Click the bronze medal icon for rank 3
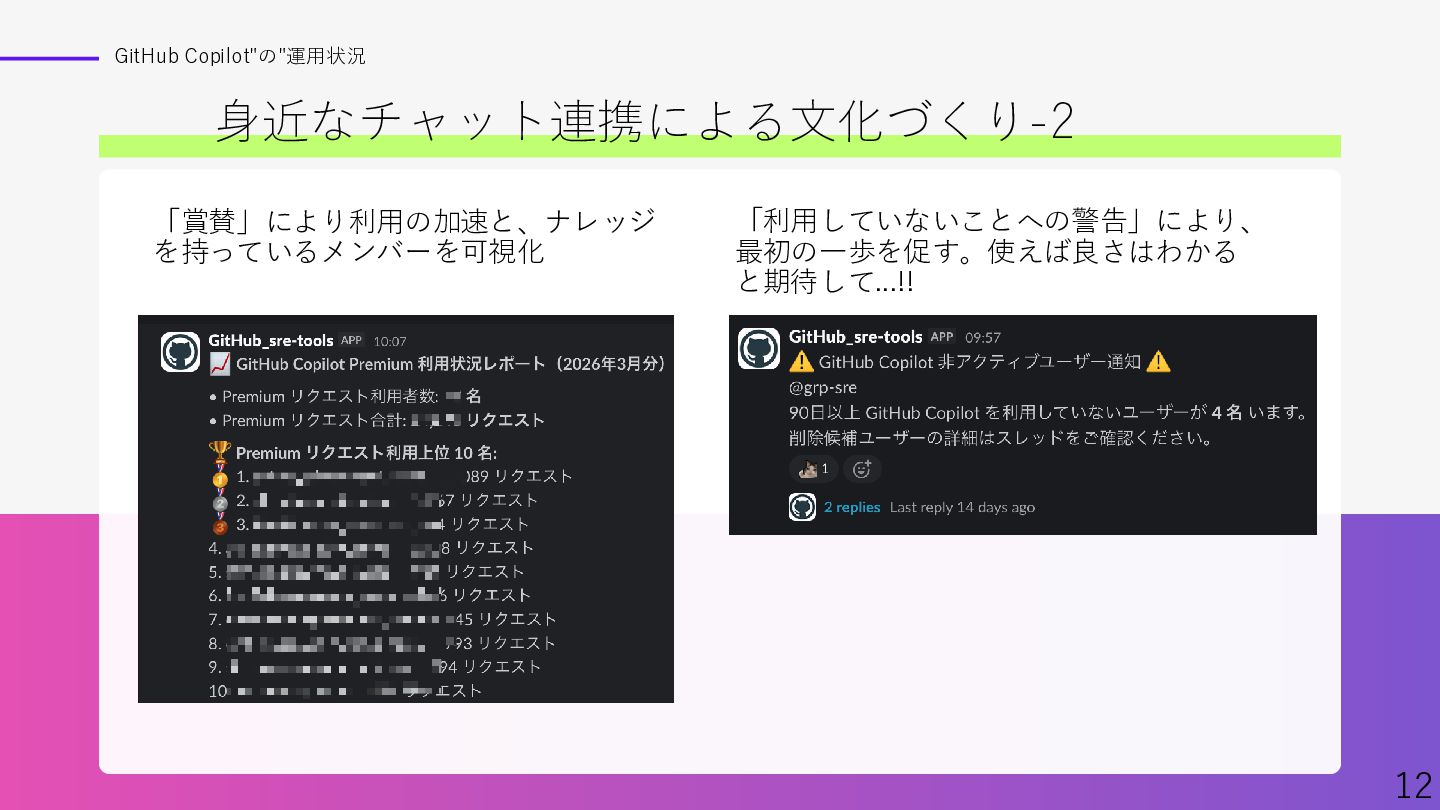Viewport: 1440px width, 810px height. click(220, 525)
